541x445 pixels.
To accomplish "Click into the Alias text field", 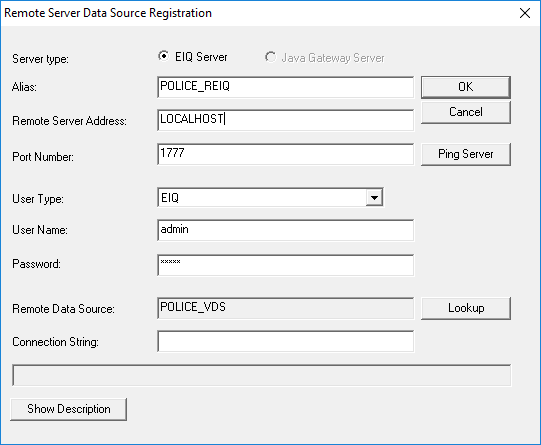I will tap(285, 87).
